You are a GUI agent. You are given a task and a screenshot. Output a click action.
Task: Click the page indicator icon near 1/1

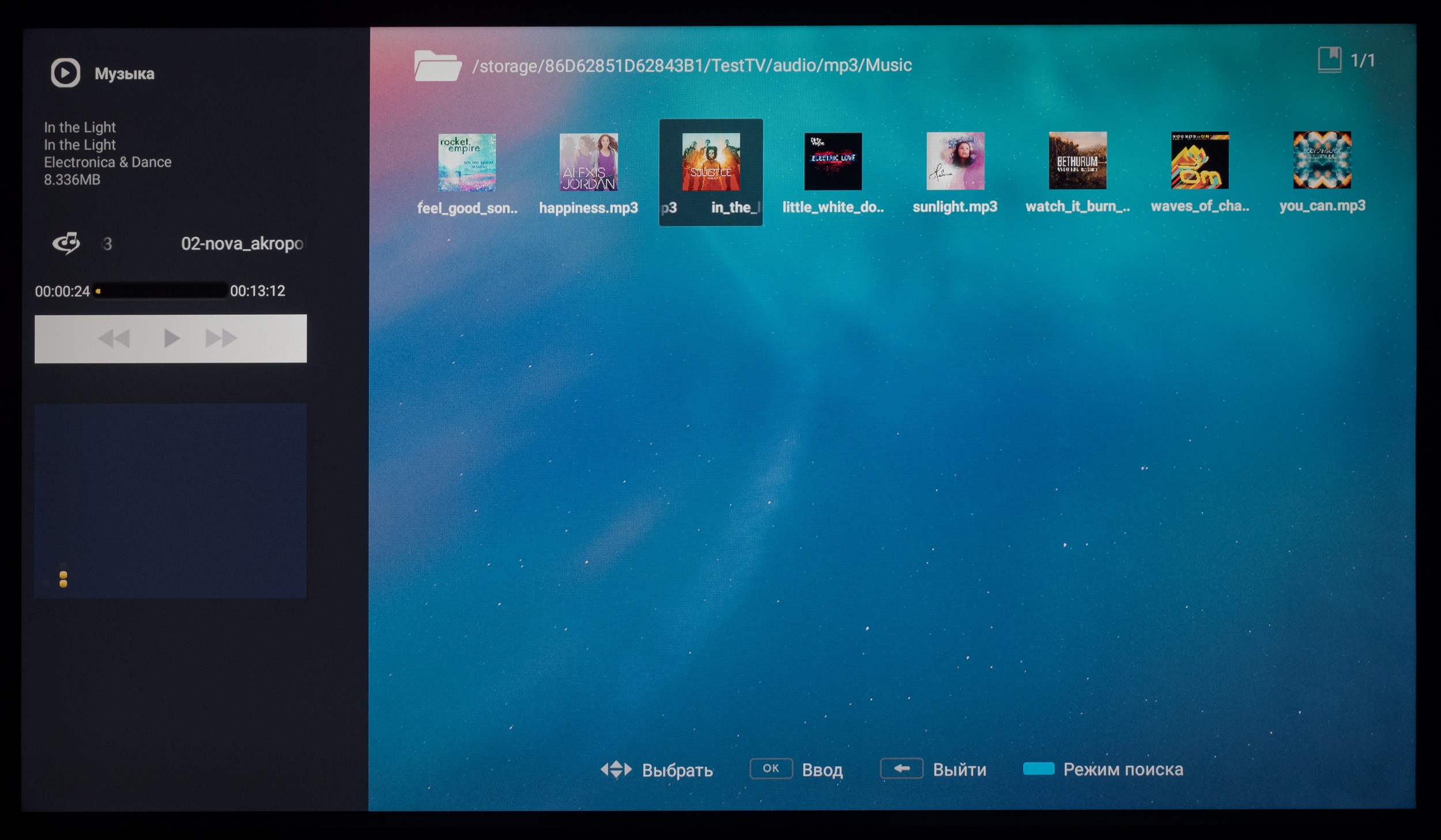pyautogui.click(x=1329, y=60)
